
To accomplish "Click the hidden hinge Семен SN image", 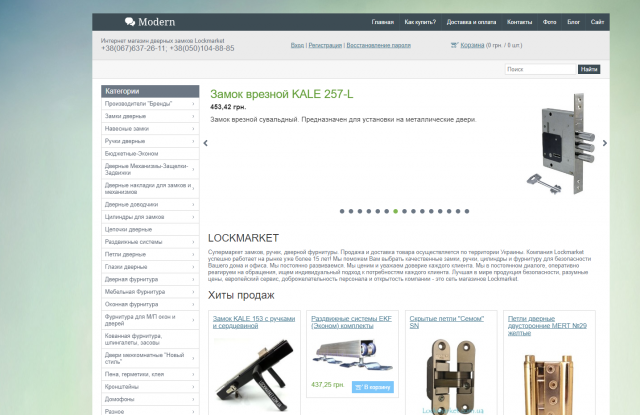I will pos(451,376).
